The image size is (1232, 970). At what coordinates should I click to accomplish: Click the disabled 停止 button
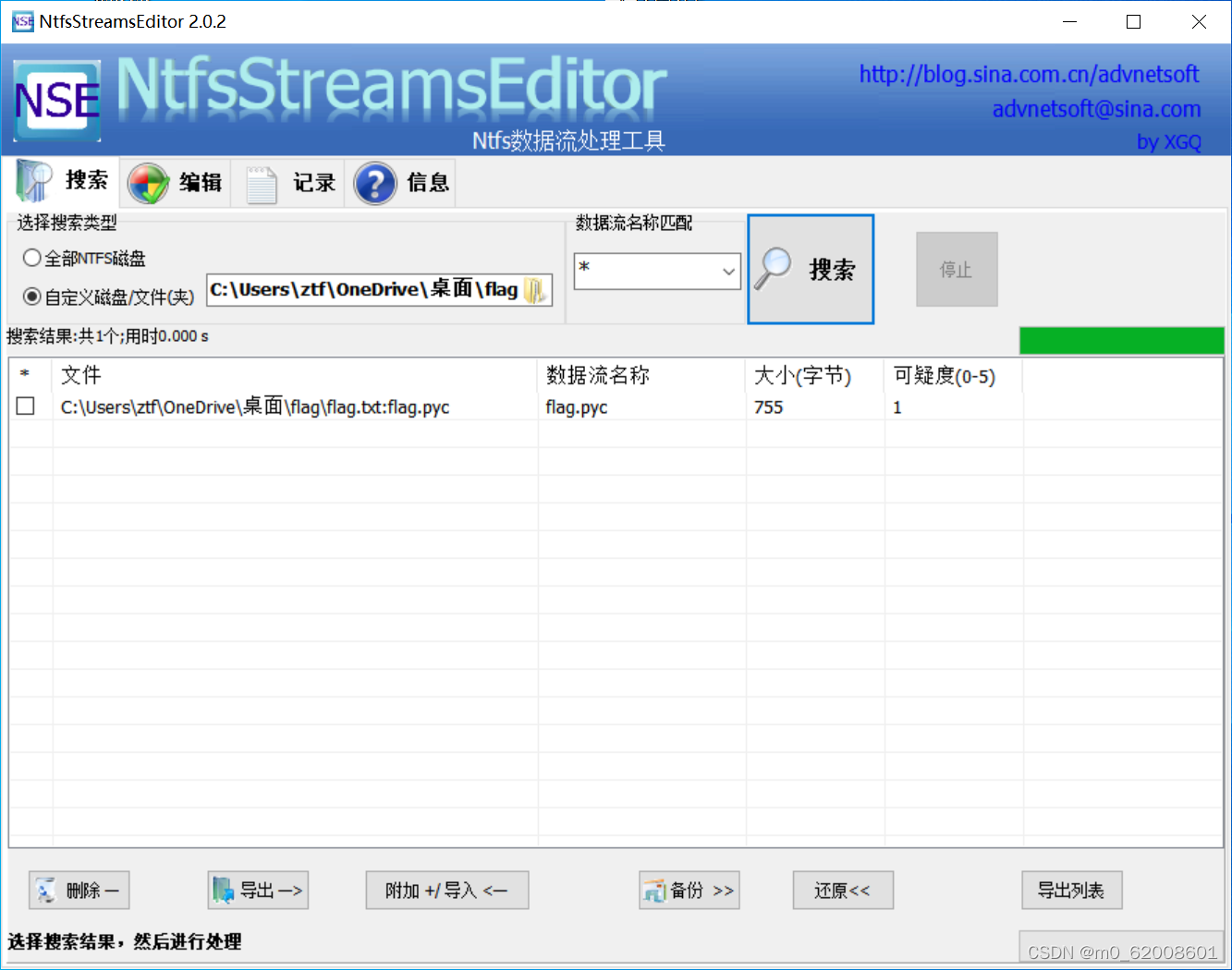tap(957, 269)
